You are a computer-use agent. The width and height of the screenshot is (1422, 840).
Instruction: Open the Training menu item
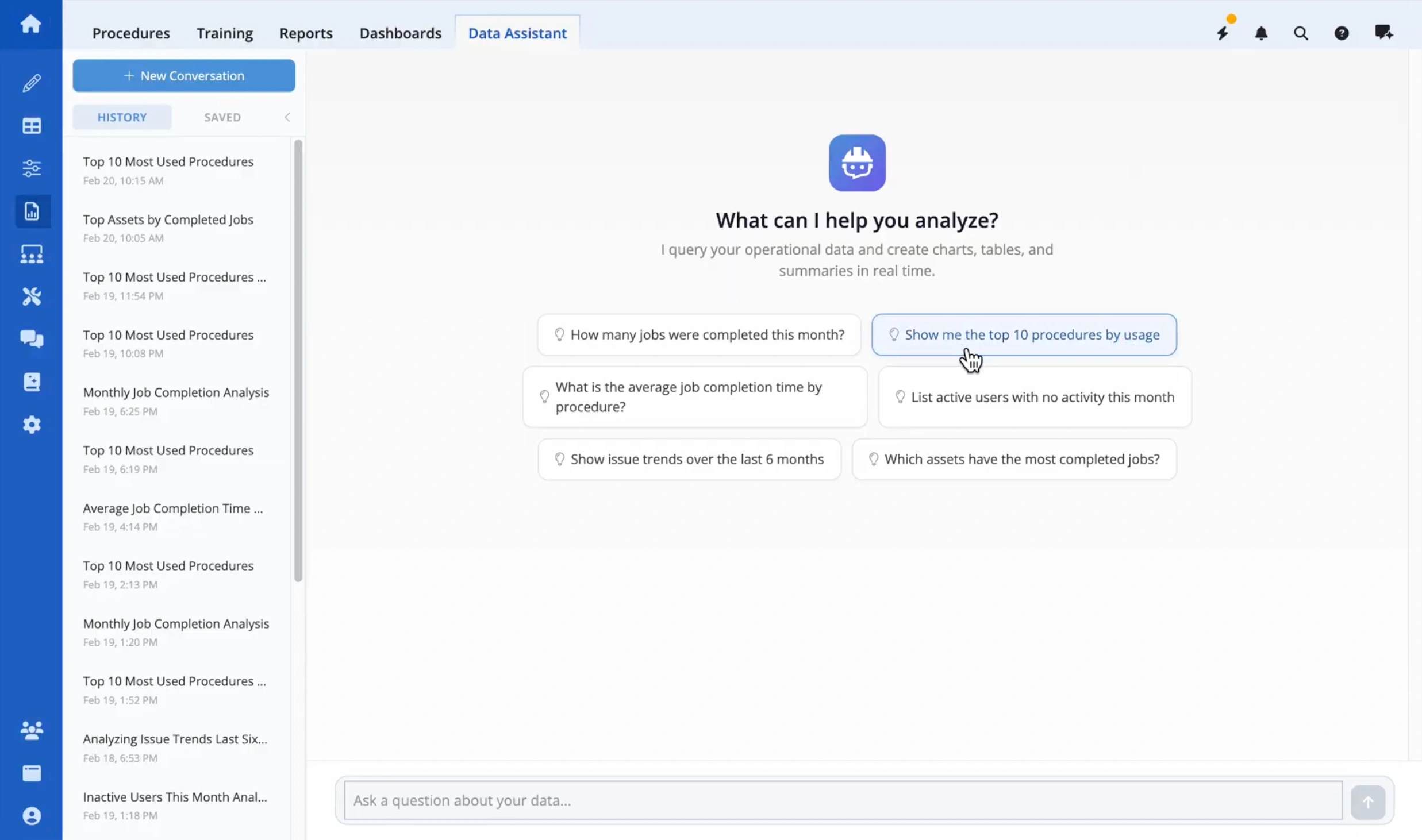[224, 33]
